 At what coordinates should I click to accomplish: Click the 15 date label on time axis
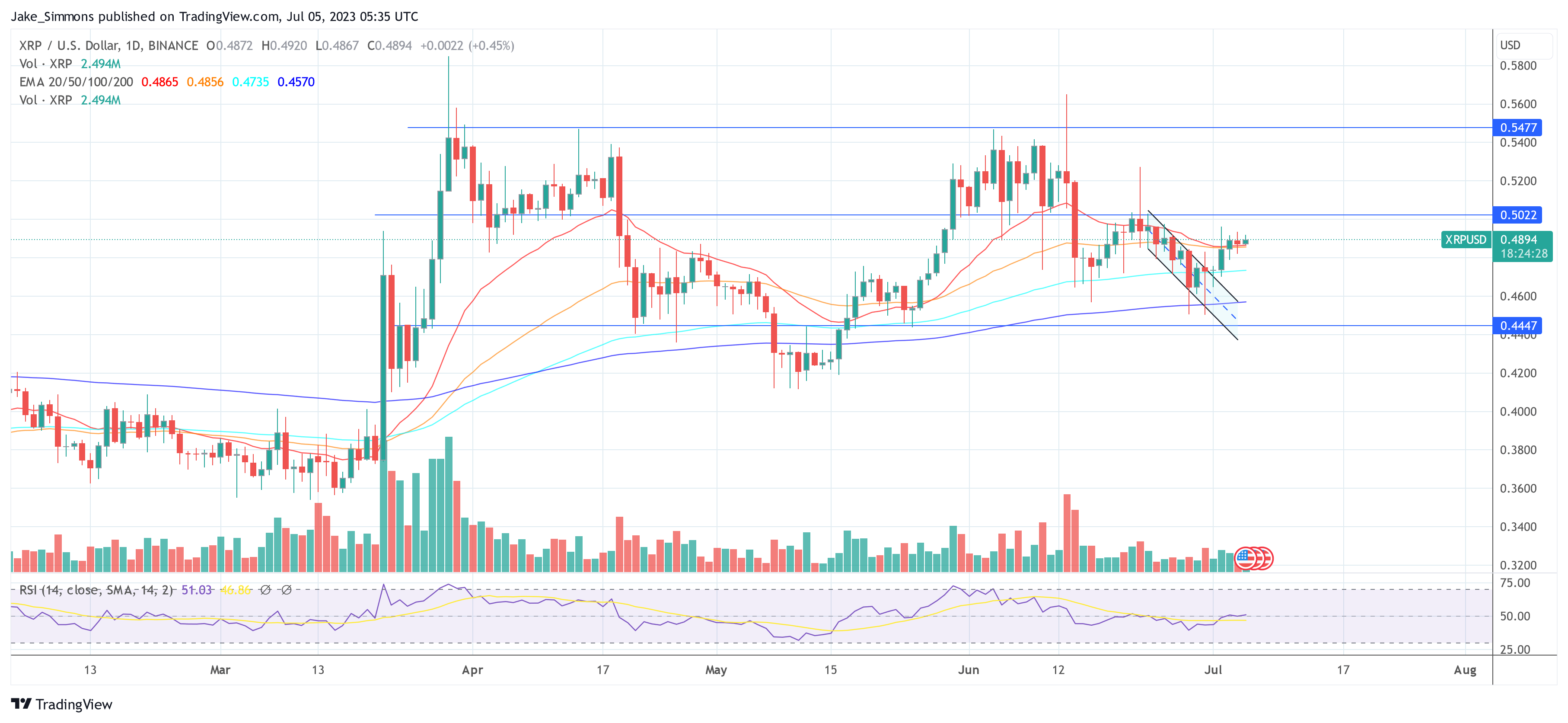(830, 670)
